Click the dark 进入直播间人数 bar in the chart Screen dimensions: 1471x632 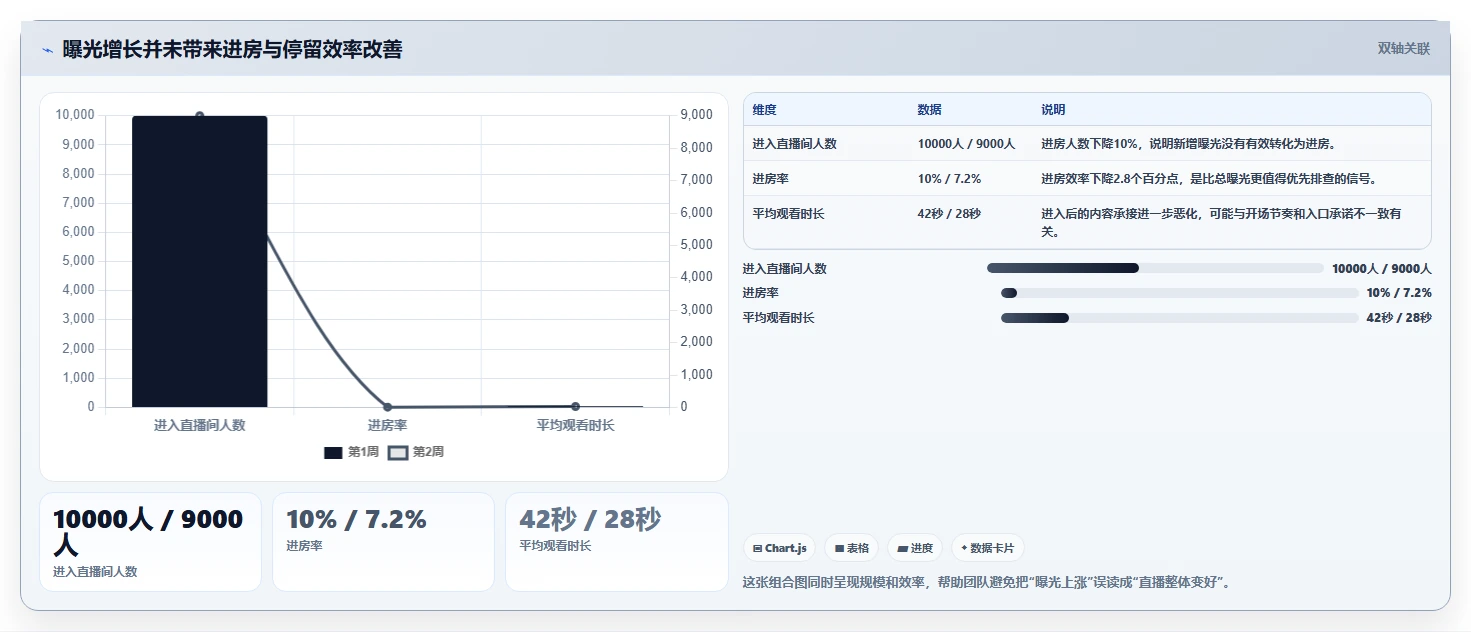coord(200,261)
